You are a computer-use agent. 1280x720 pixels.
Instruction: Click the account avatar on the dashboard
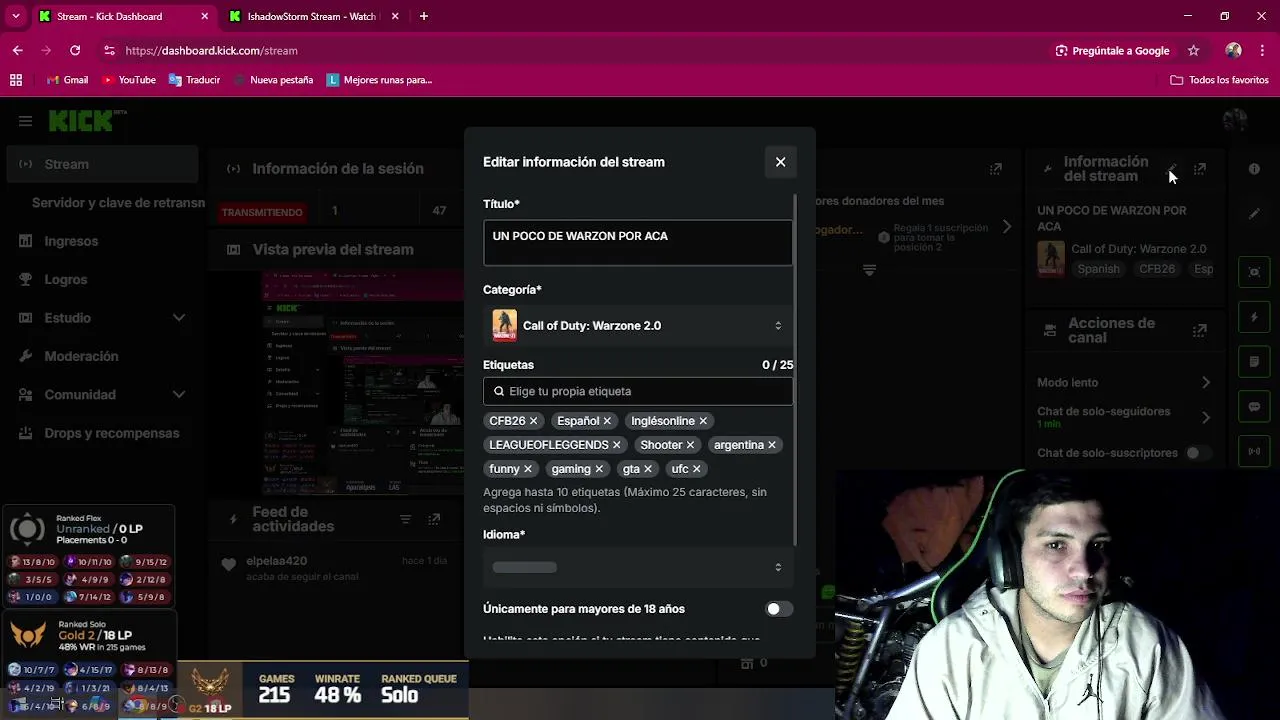pyautogui.click(x=1235, y=120)
